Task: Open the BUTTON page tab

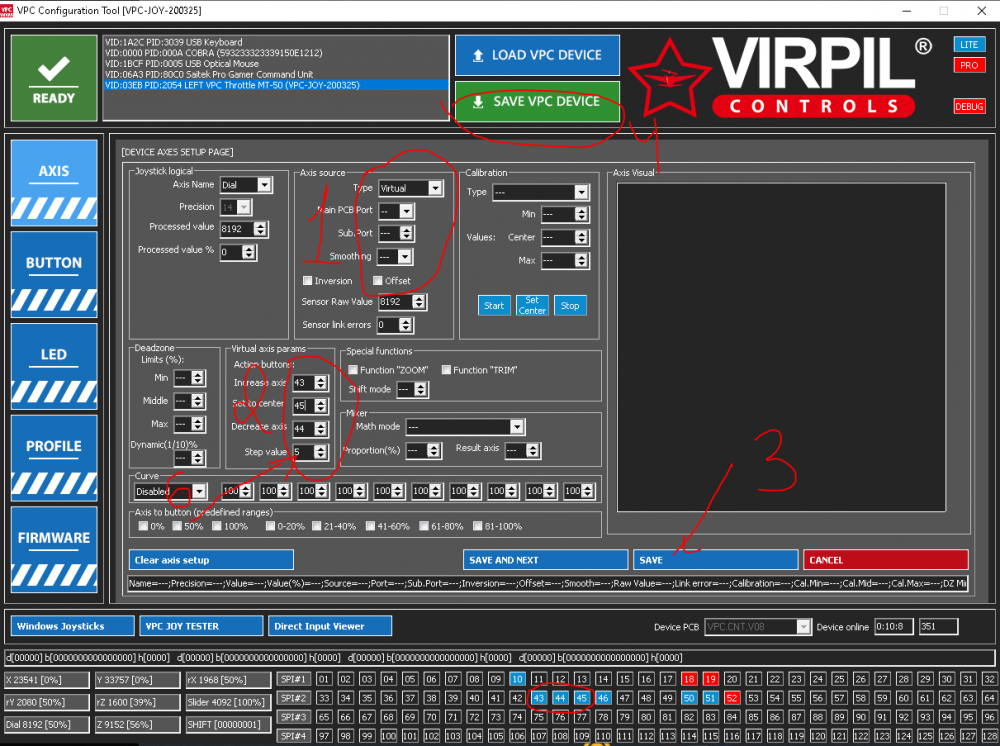Action: 54,274
